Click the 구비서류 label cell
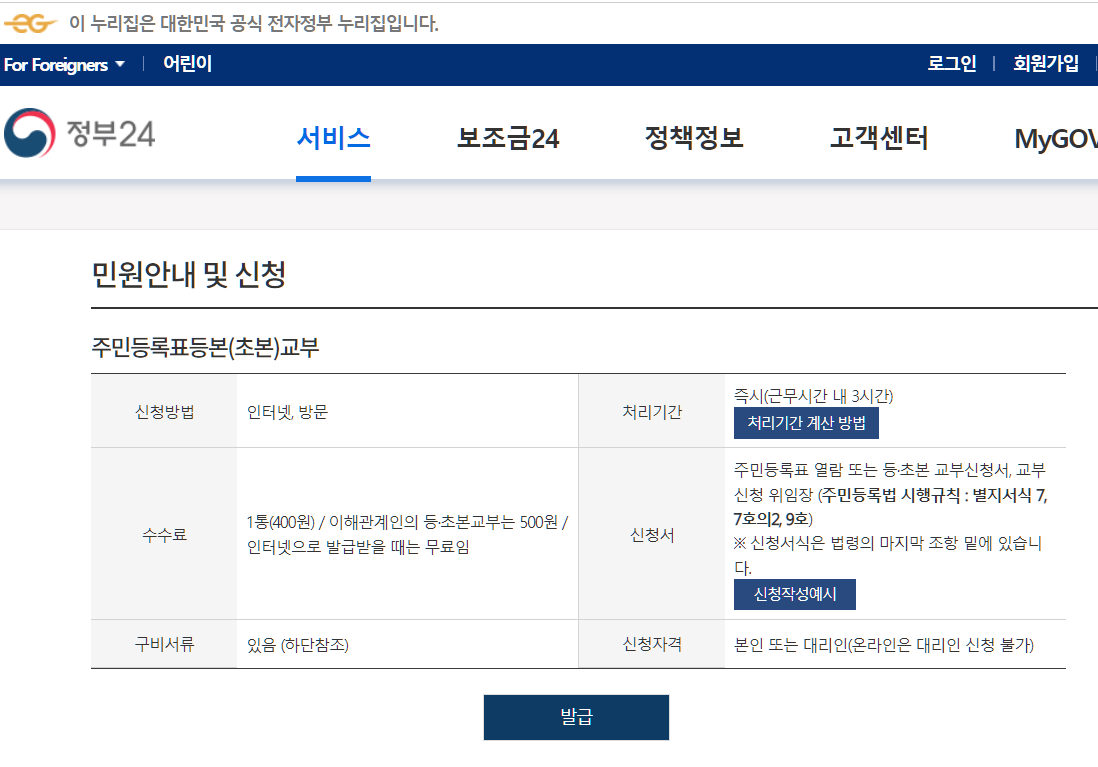The height and width of the screenshot is (767, 1098). click(165, 644)
